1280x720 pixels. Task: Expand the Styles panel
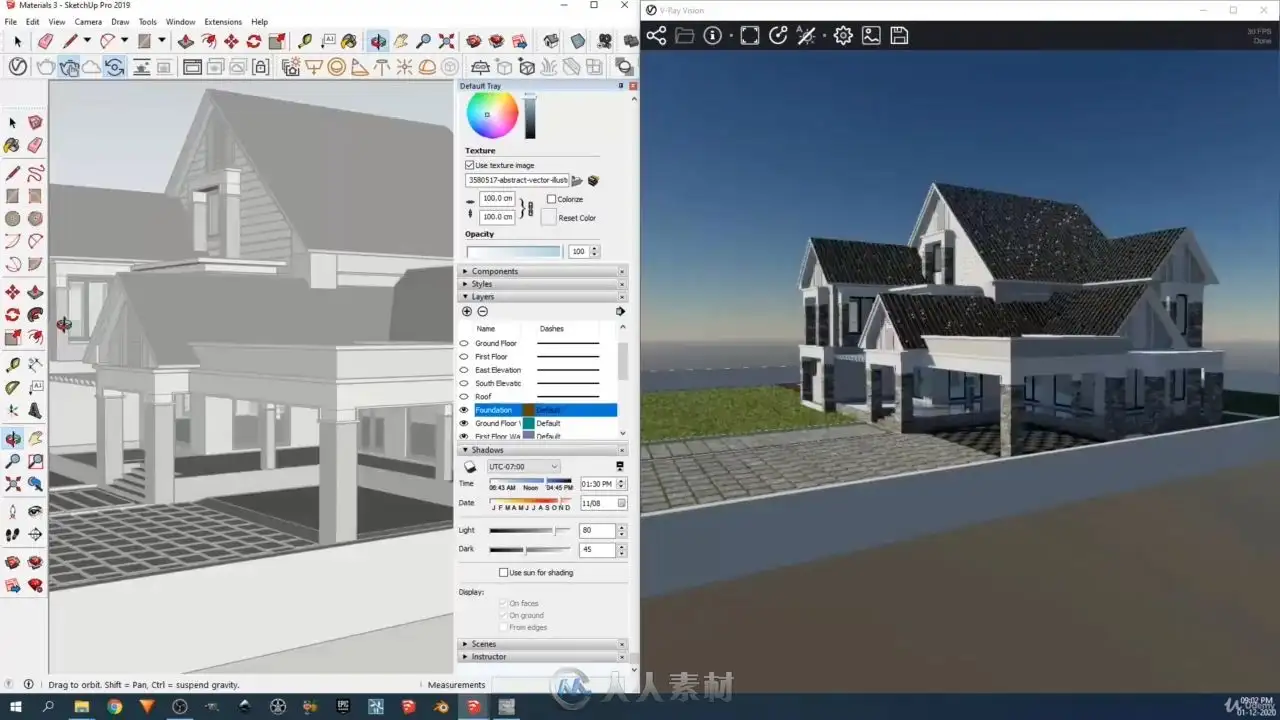click(543, 284)
